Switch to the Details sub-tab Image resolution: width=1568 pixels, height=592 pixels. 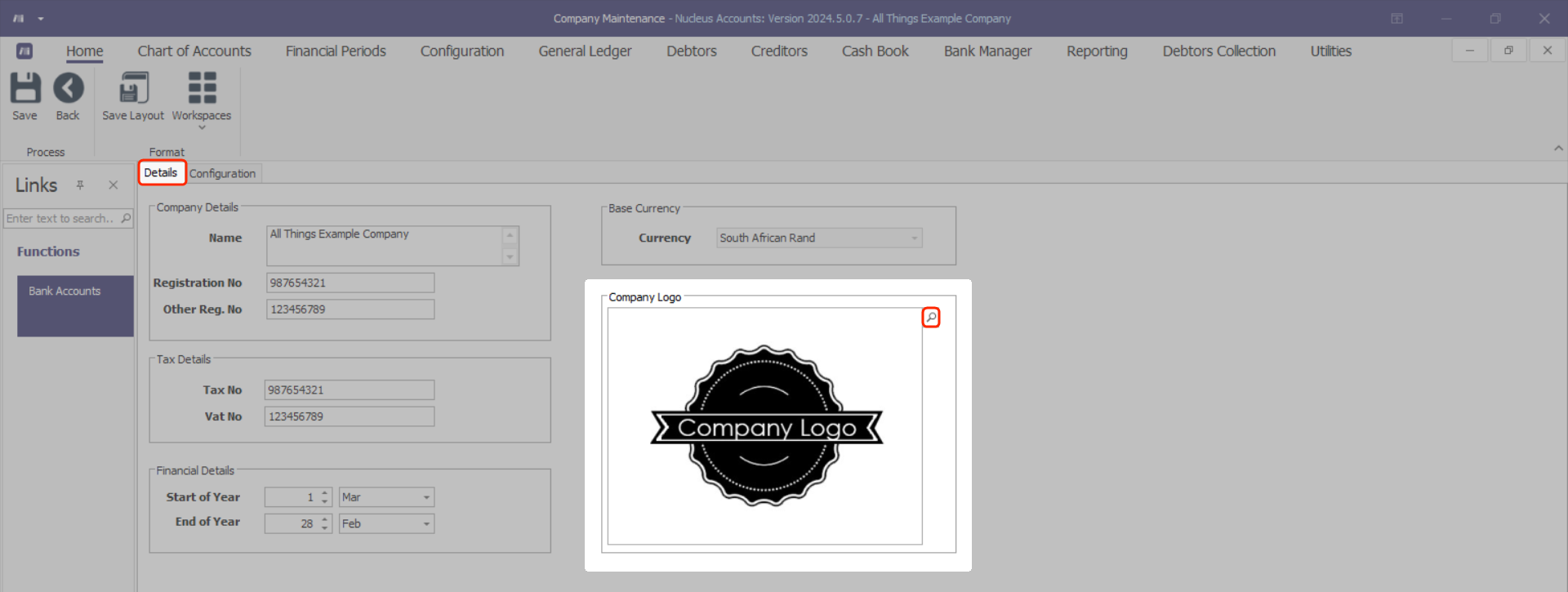click(x=161, y=172)
